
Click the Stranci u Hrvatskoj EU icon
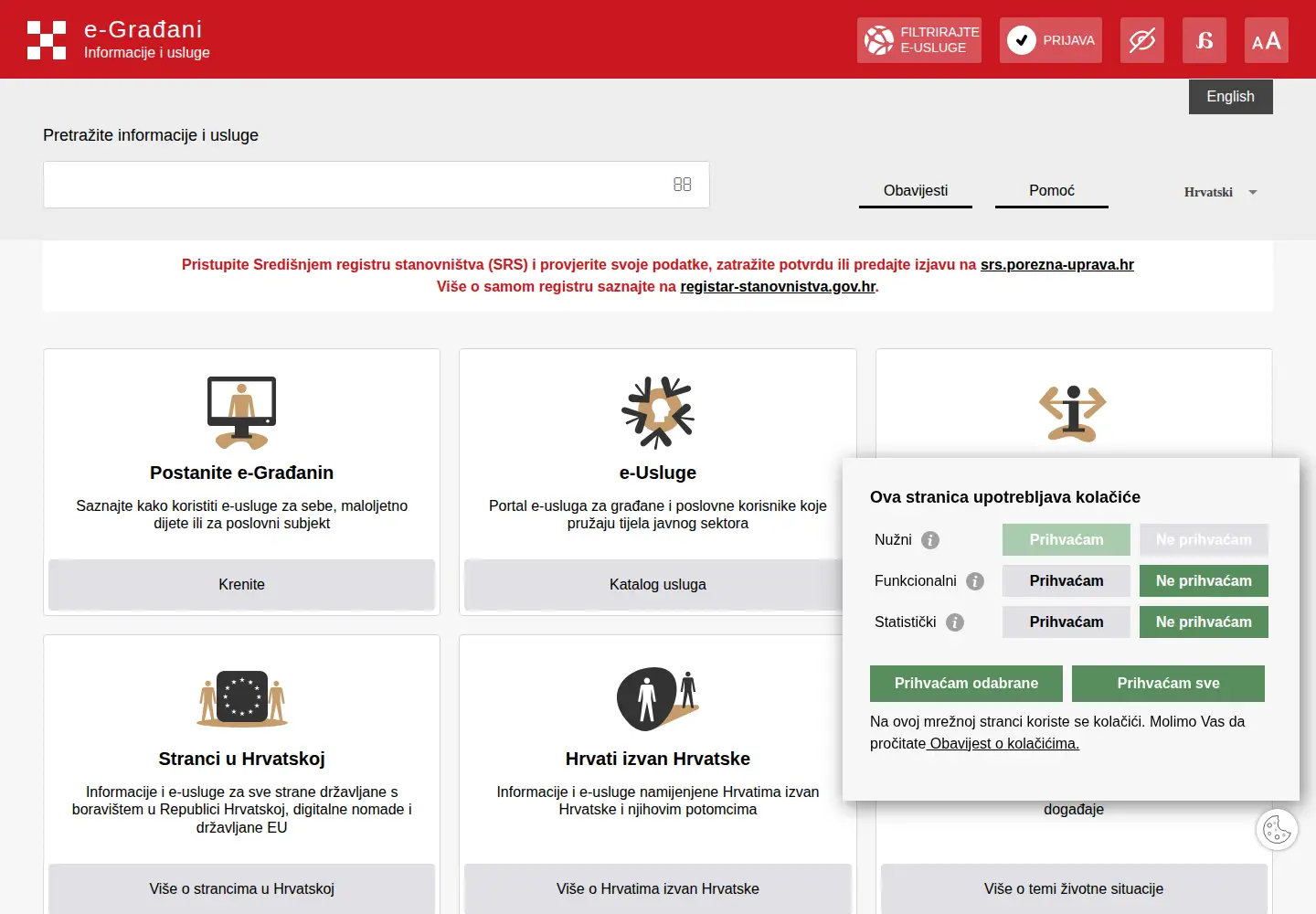click(242, 698)
